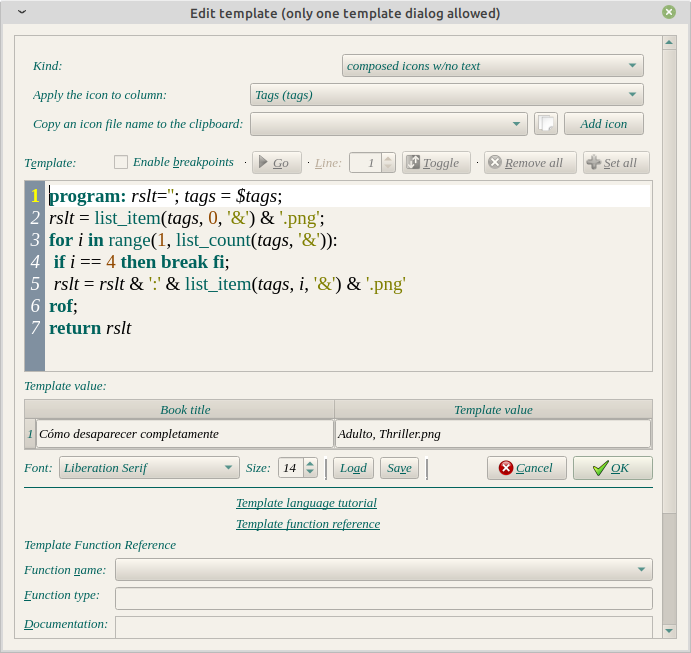
Task: Click the Book title column header
Action: (180, 410)
